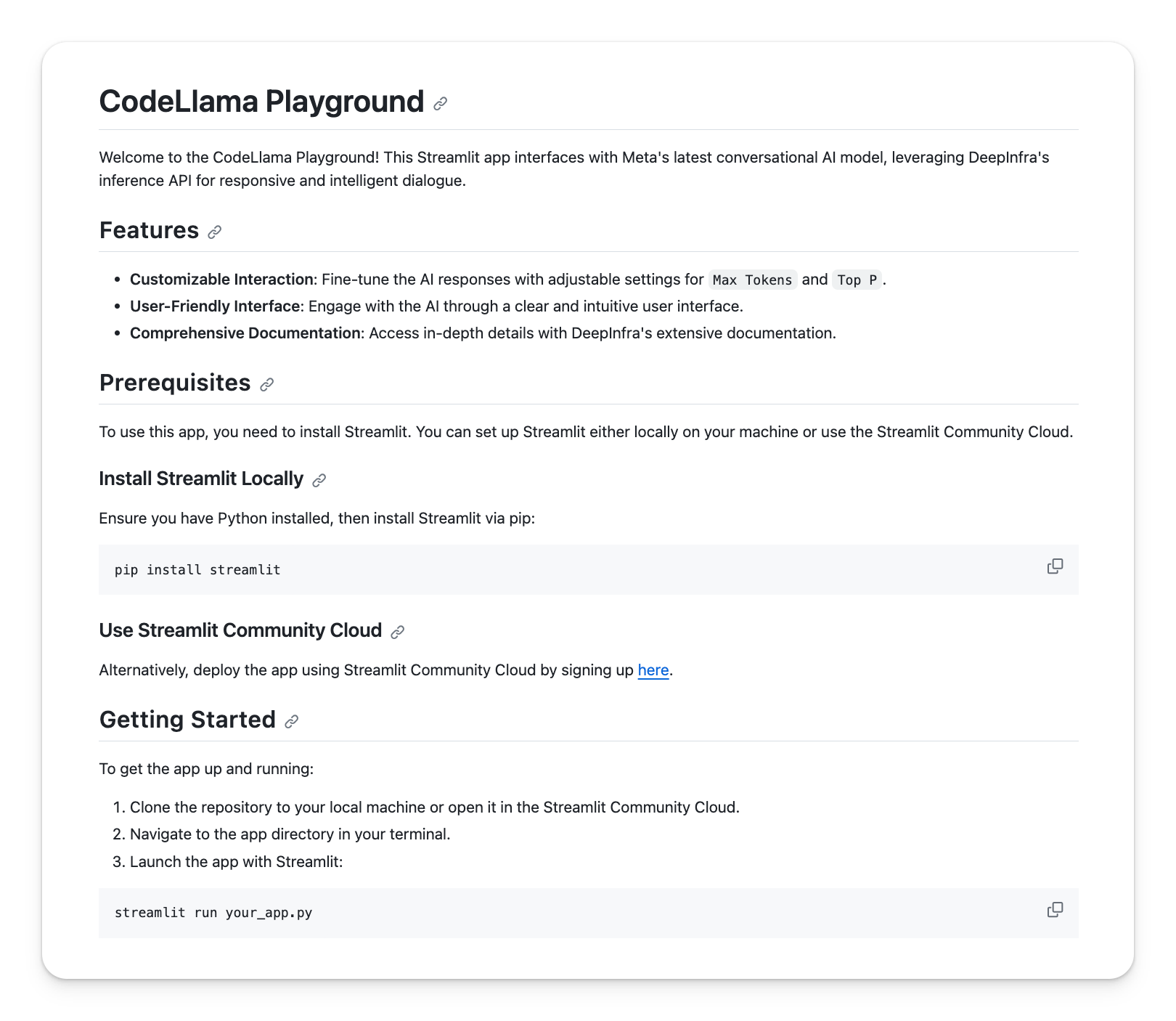
Task: Click the anchor icon next to Getting Started
Action: [x=291, y=722]
